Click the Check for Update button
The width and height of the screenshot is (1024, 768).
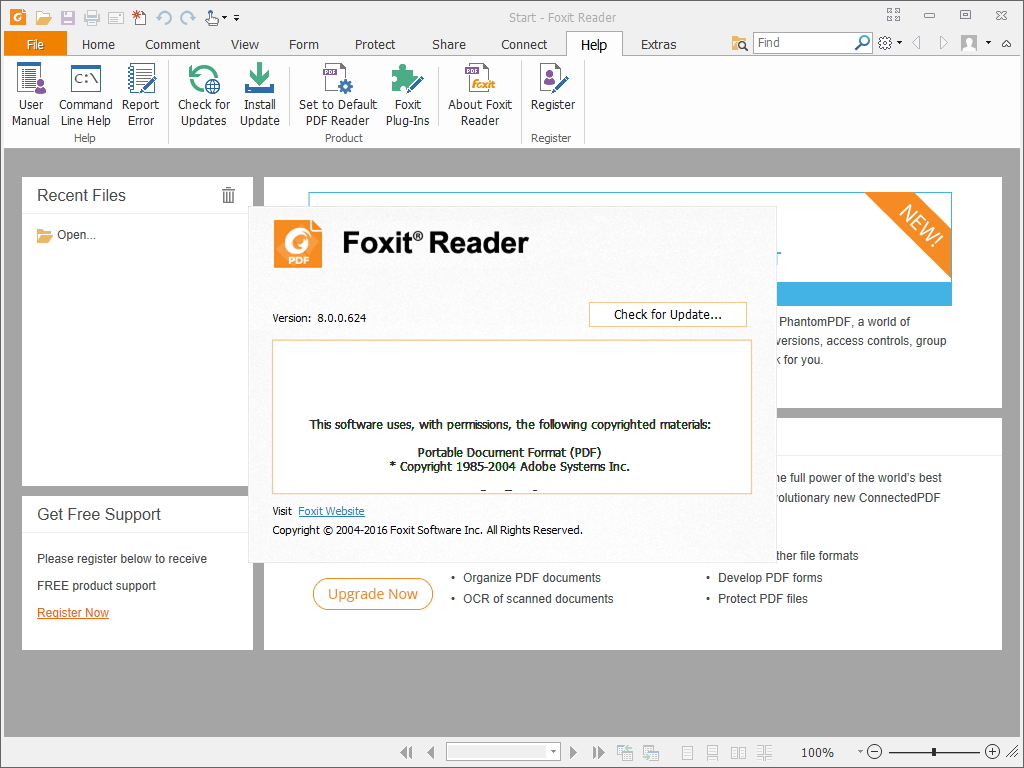(667, 314)
